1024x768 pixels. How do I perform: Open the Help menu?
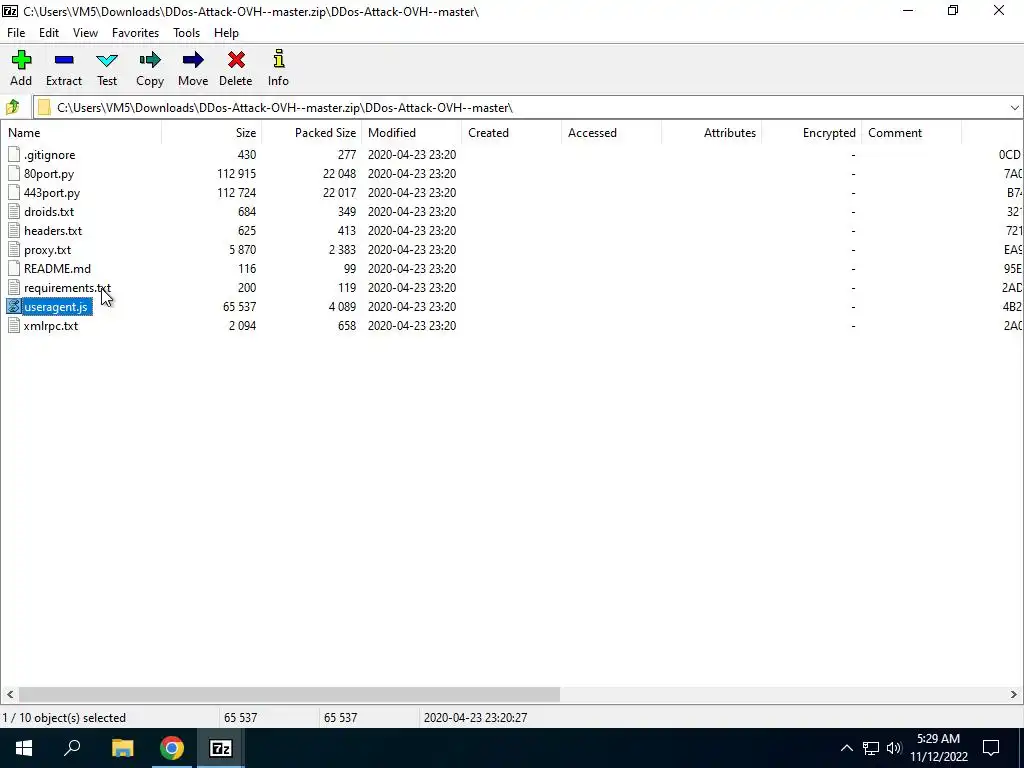tap(226, 33)
